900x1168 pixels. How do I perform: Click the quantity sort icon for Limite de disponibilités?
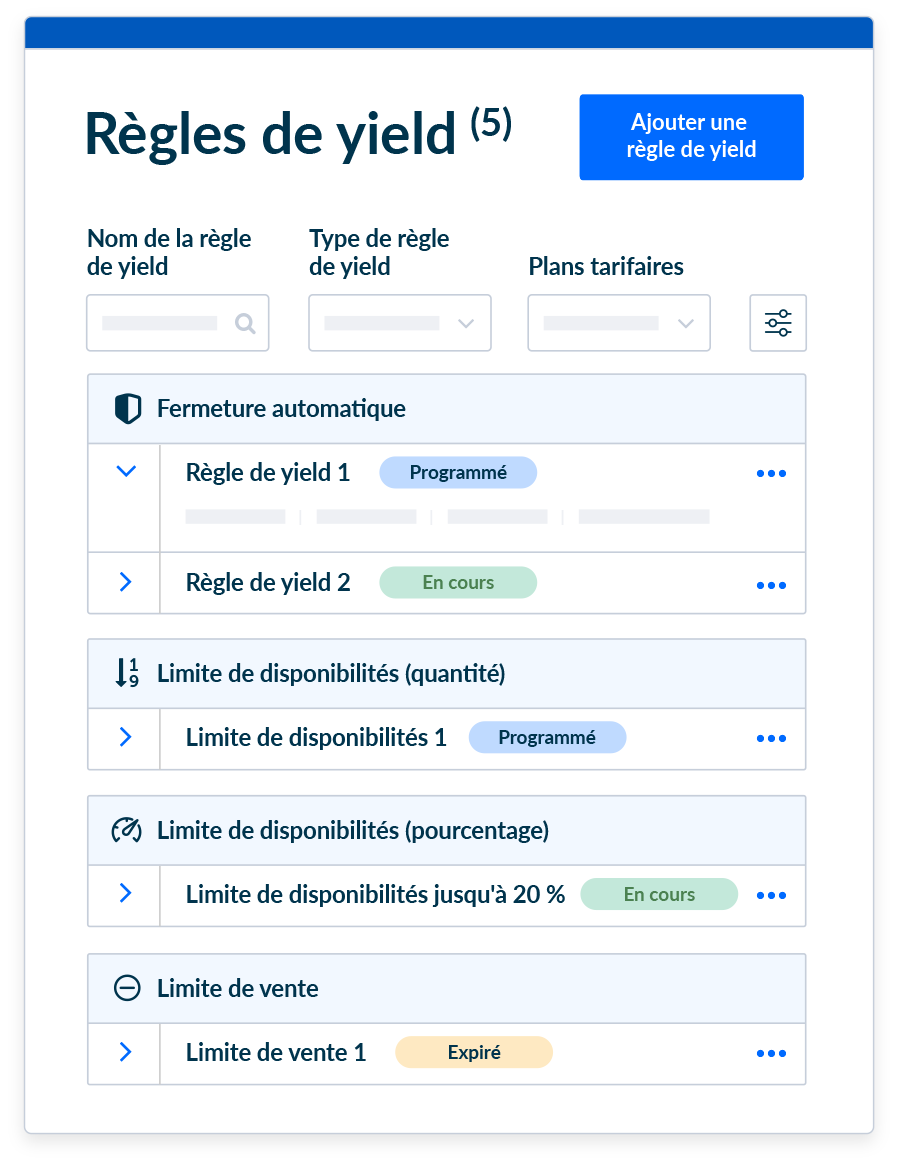pyautogui.click(x=127, y=673)
